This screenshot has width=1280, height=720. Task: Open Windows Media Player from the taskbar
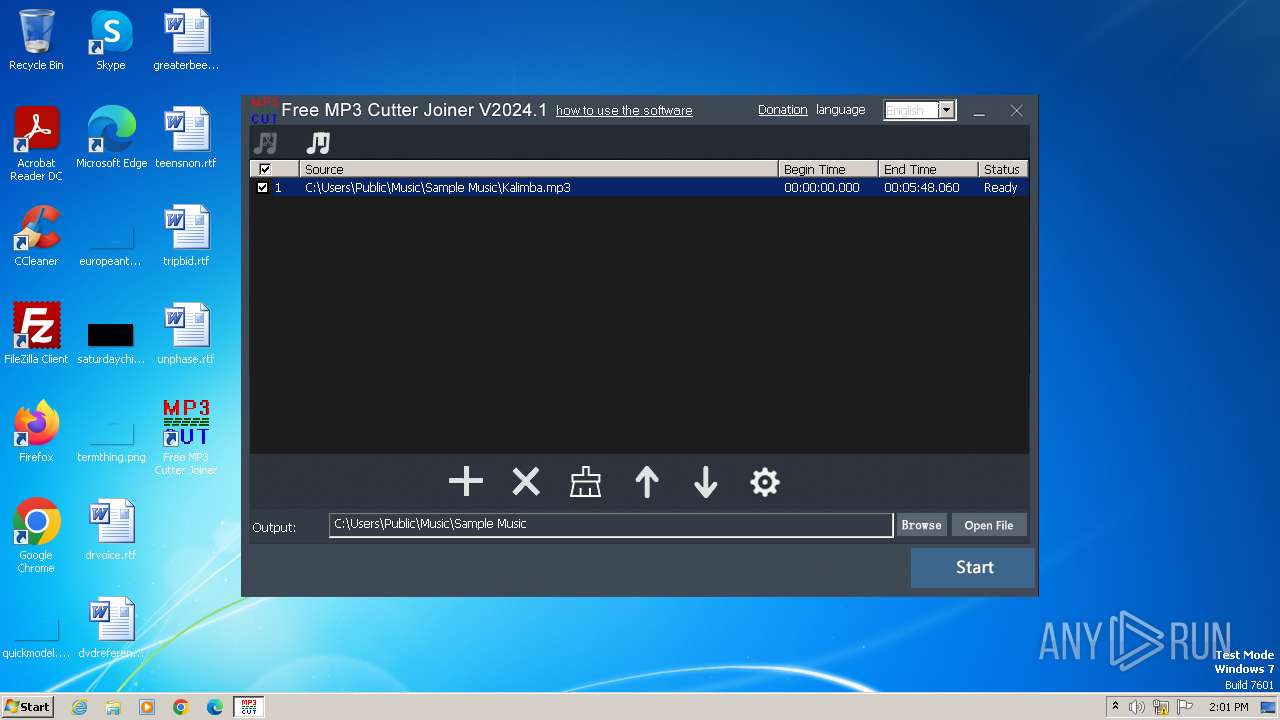(x=147, y=707)
